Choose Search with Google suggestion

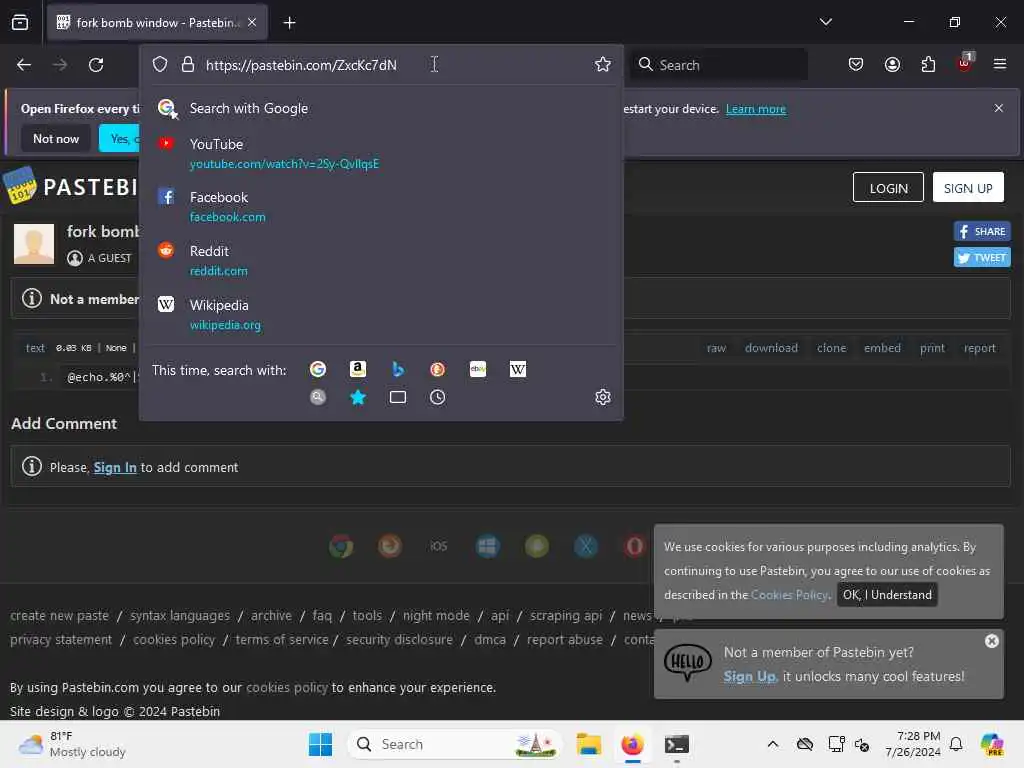381,108
